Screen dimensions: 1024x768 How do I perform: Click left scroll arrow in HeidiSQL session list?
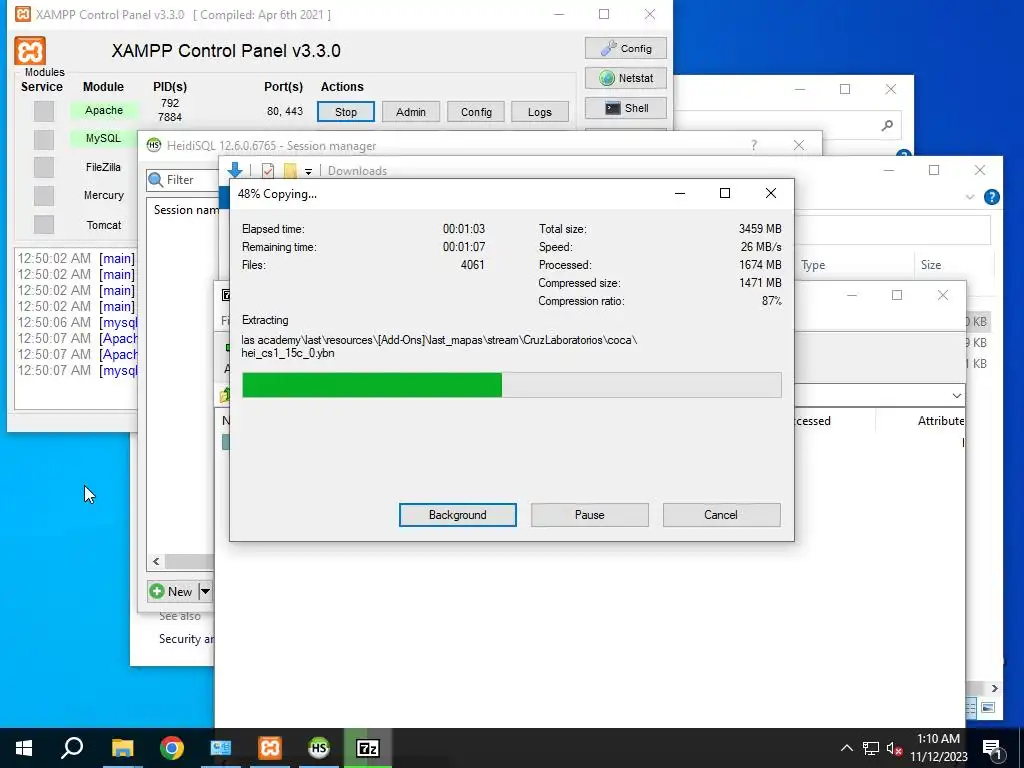[156, 561]
